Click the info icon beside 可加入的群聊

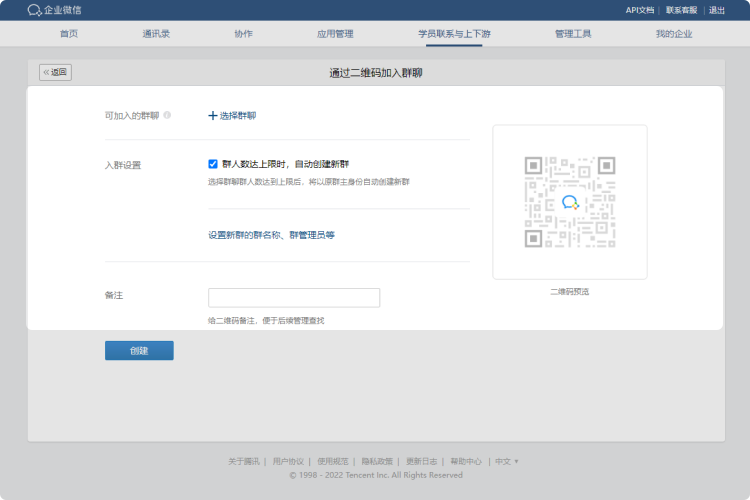coord(167,115)
